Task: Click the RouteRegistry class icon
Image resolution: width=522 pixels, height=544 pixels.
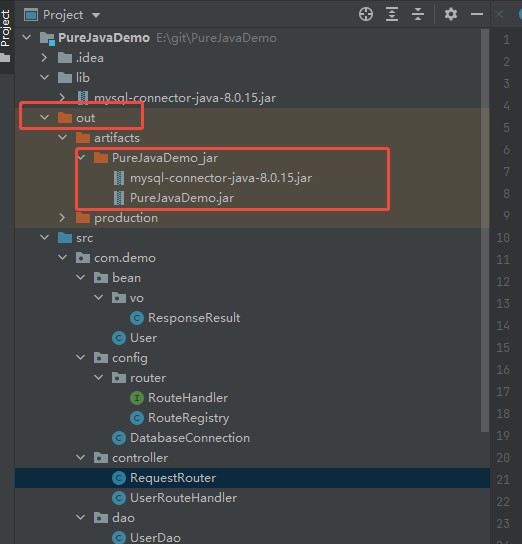Action: (x=137, y=418)
